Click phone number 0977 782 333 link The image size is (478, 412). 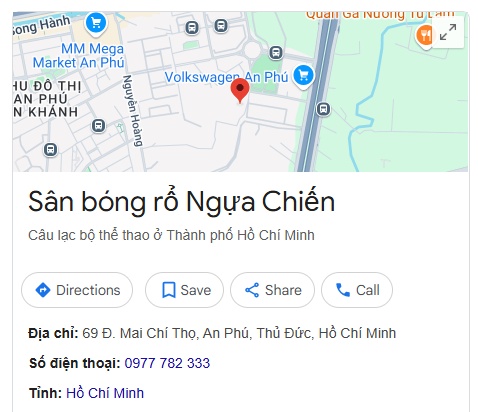(x=167, y=363)
